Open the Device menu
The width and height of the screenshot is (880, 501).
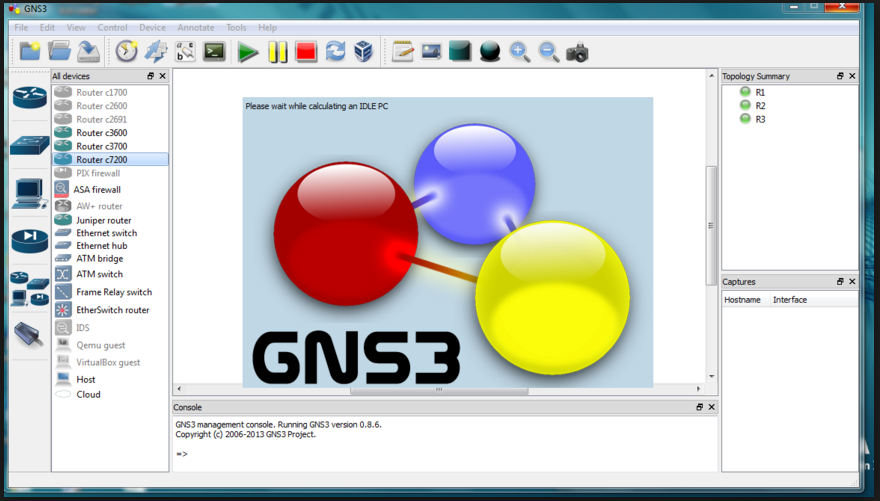coord(152,27)
